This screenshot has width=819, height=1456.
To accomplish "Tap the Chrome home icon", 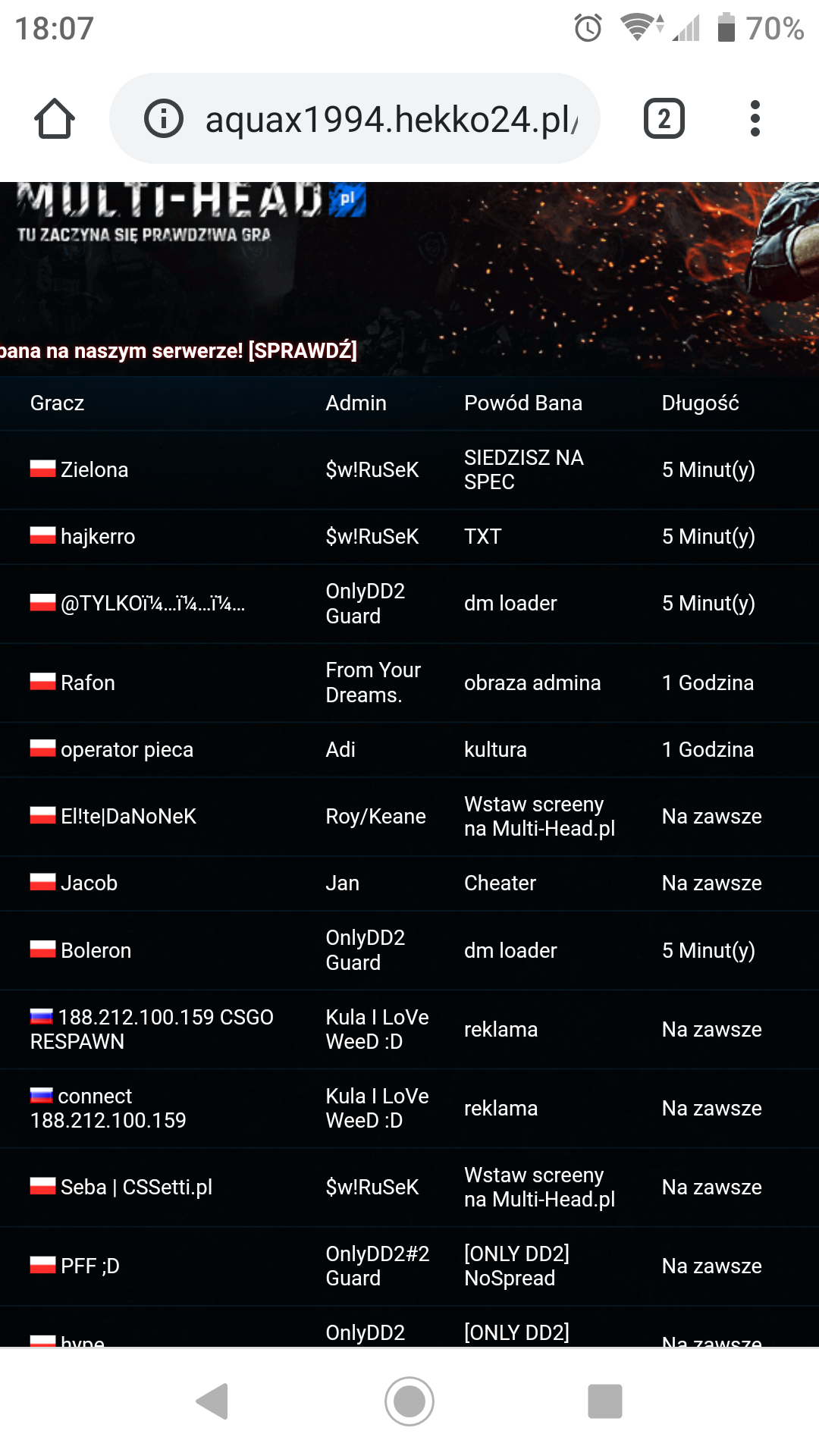I will 55,119.
